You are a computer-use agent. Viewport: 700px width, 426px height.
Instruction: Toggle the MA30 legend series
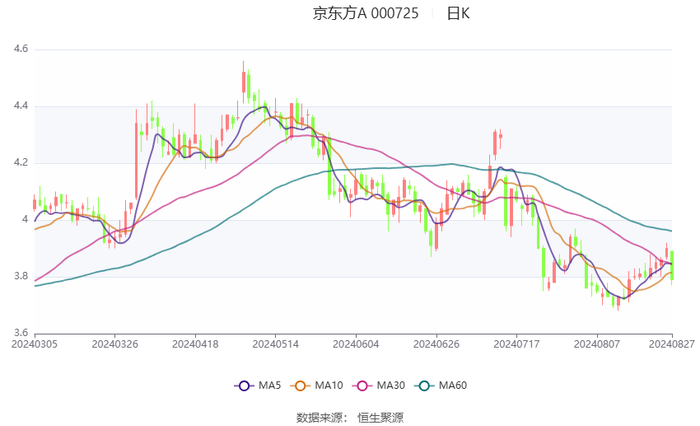pyautogui.click(x=379, y=385)
